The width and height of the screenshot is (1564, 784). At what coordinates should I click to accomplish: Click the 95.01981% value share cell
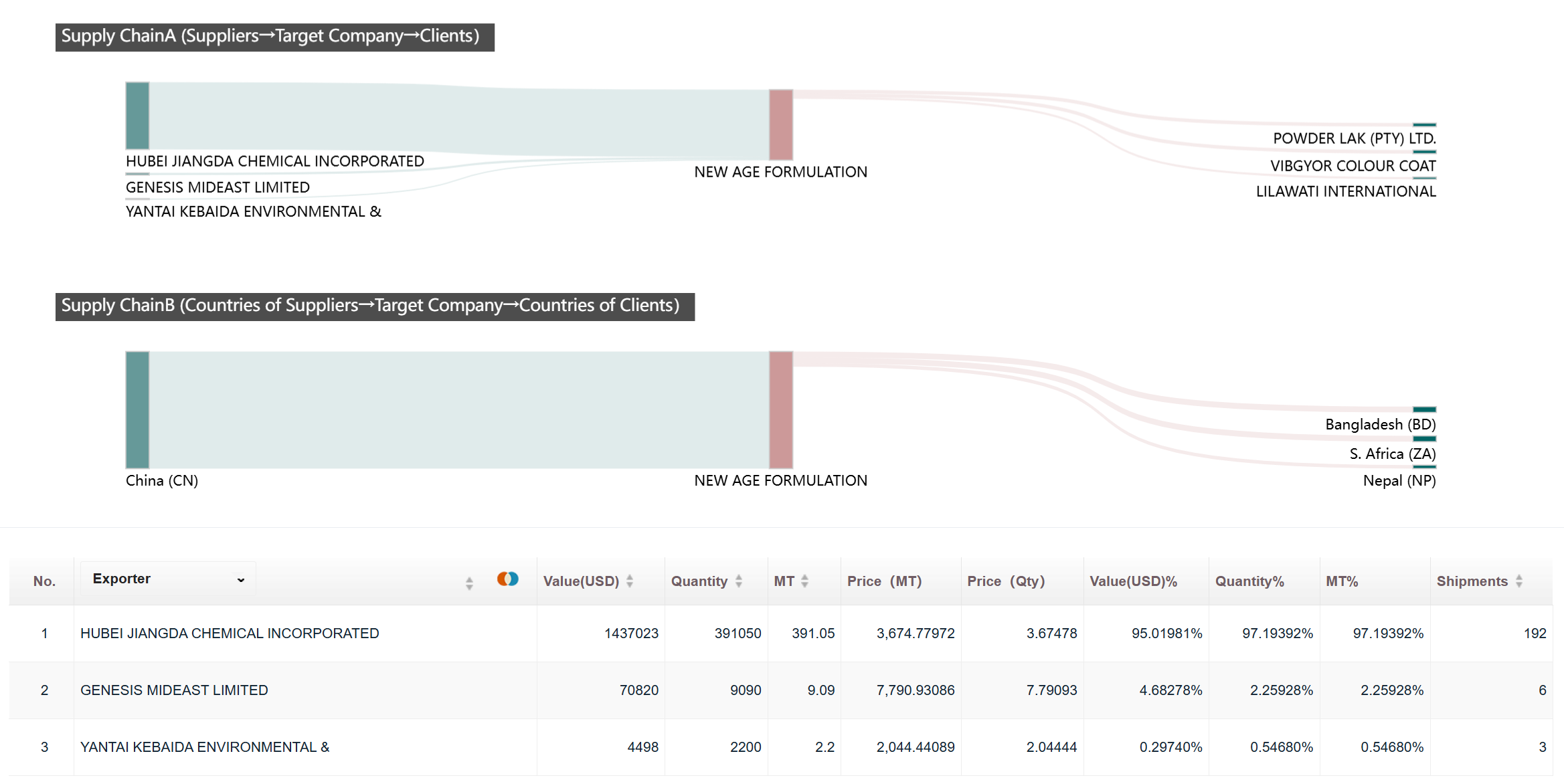[1167, 633]
